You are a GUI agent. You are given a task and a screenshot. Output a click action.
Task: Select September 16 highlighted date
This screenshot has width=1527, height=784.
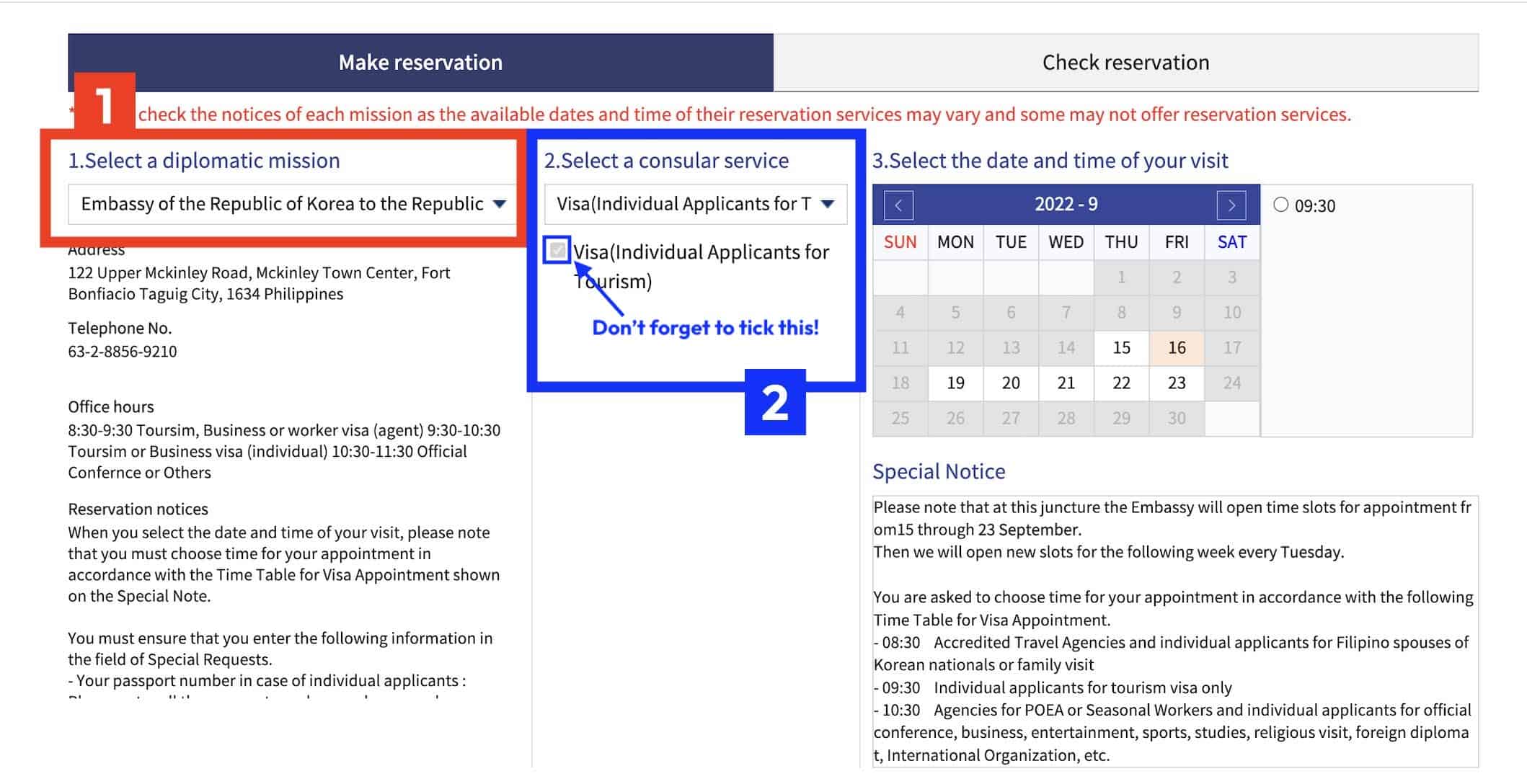point(1175,348)
